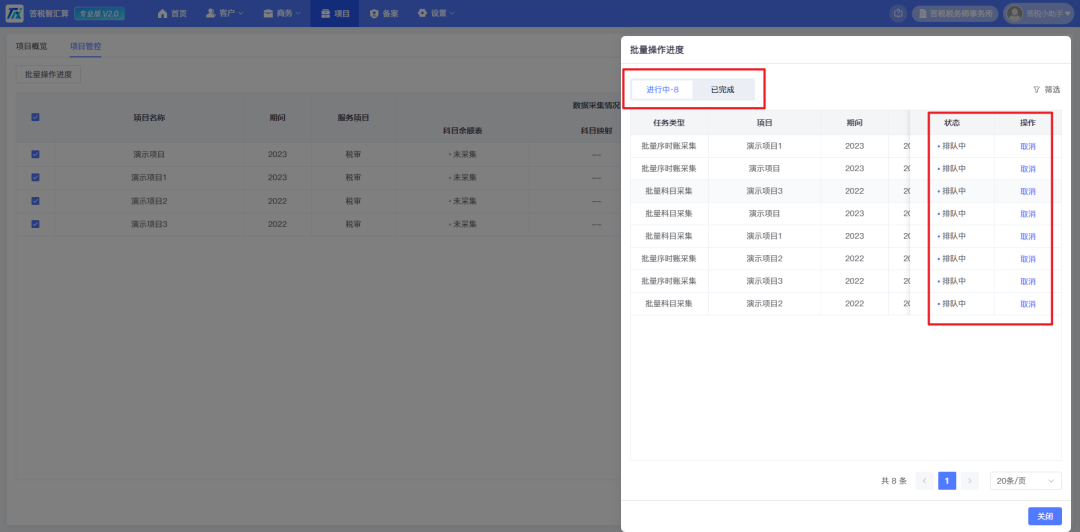
Task: Cancel the 批量序时账采集 task for 演示项目
Action: pos(1028,169)
